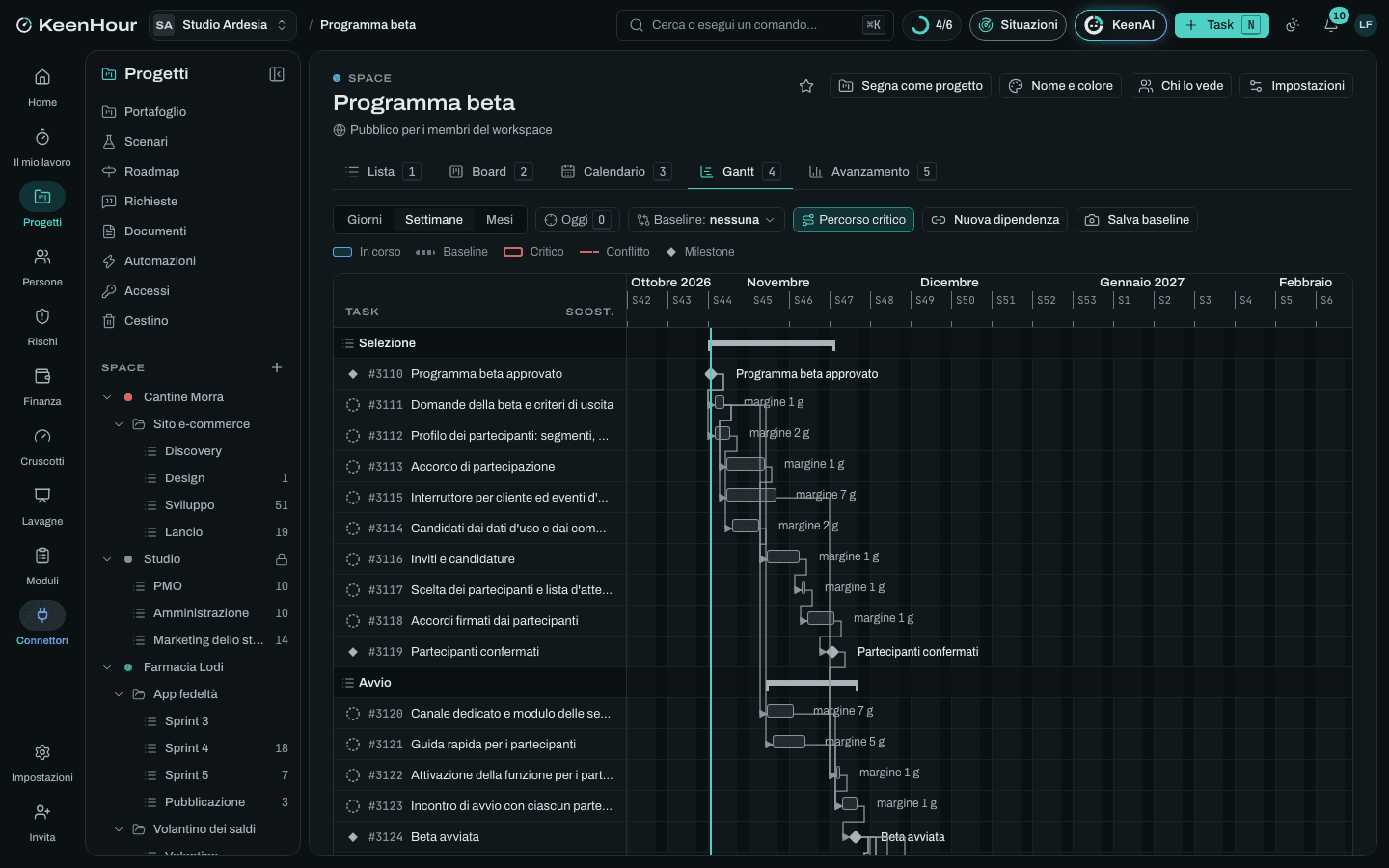Add a new space with plus icon
The height and width of the screenshot is (868, 1389).
(277, 367)
